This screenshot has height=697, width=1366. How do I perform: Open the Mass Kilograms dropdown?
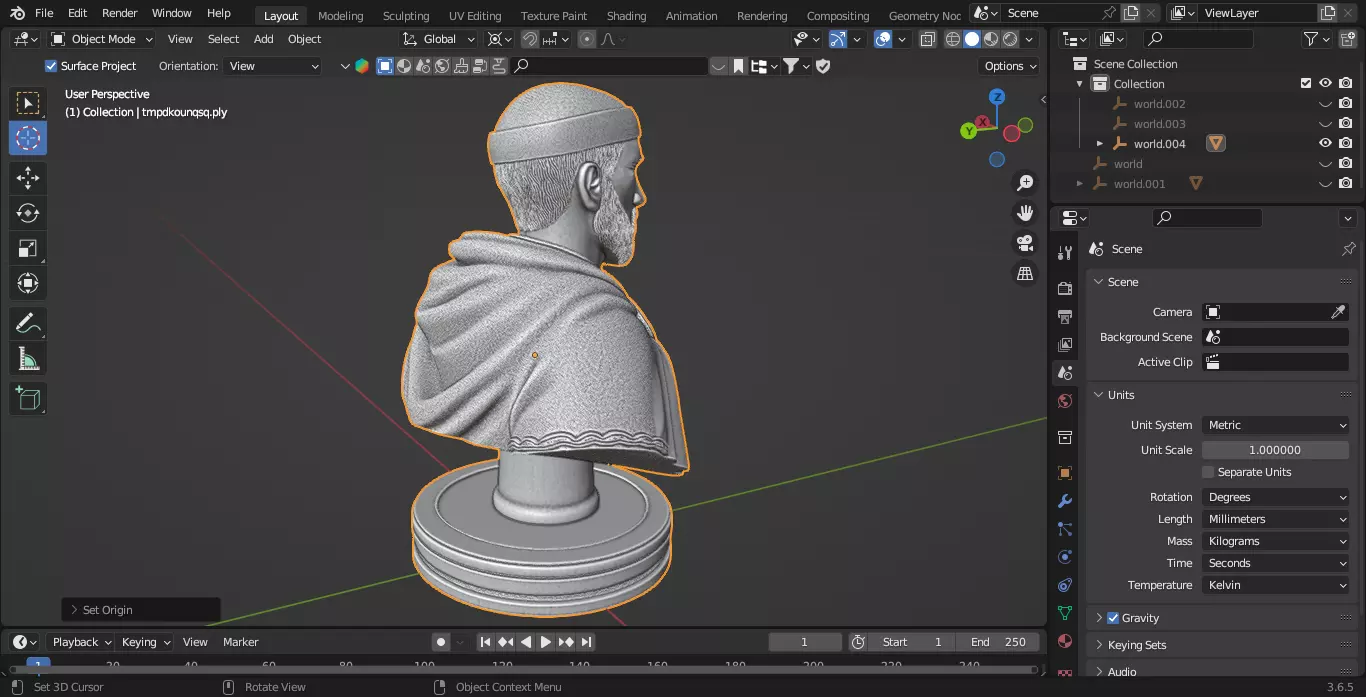1275,541
